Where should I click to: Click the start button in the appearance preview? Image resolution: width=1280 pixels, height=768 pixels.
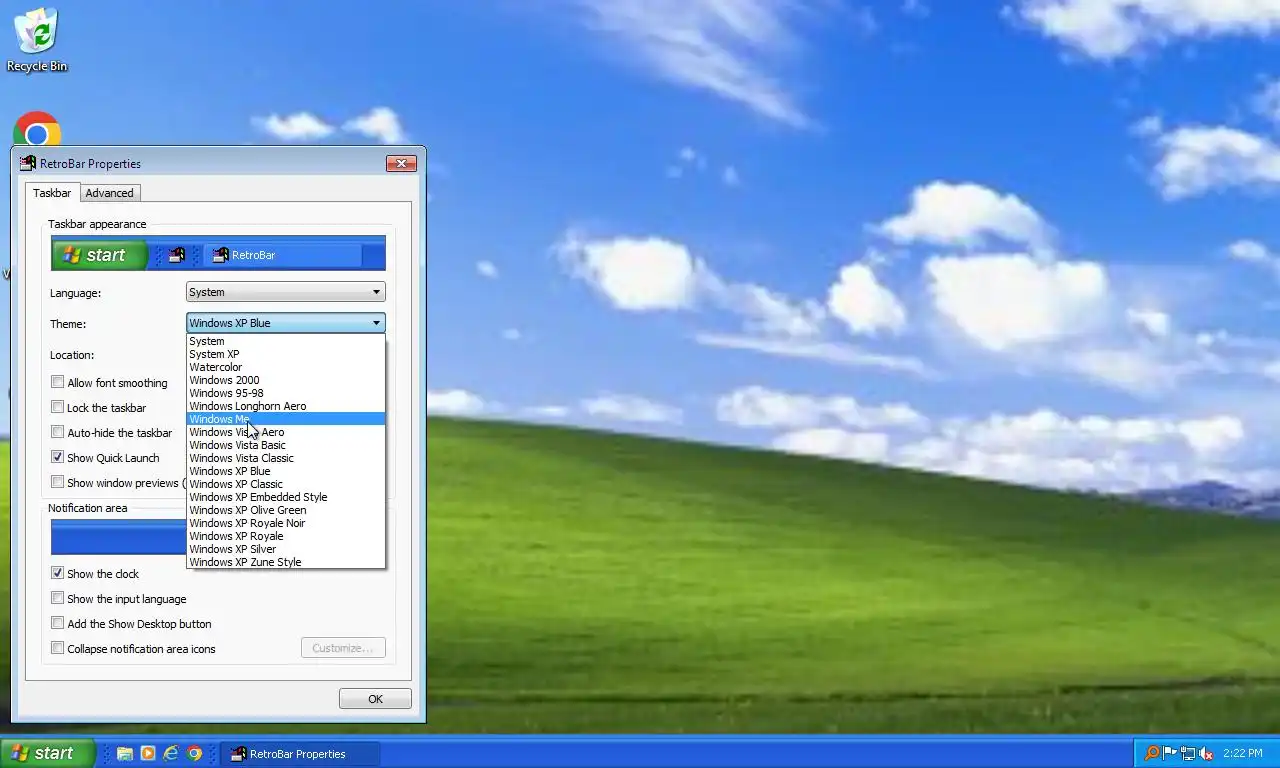[x=99, y=255]
